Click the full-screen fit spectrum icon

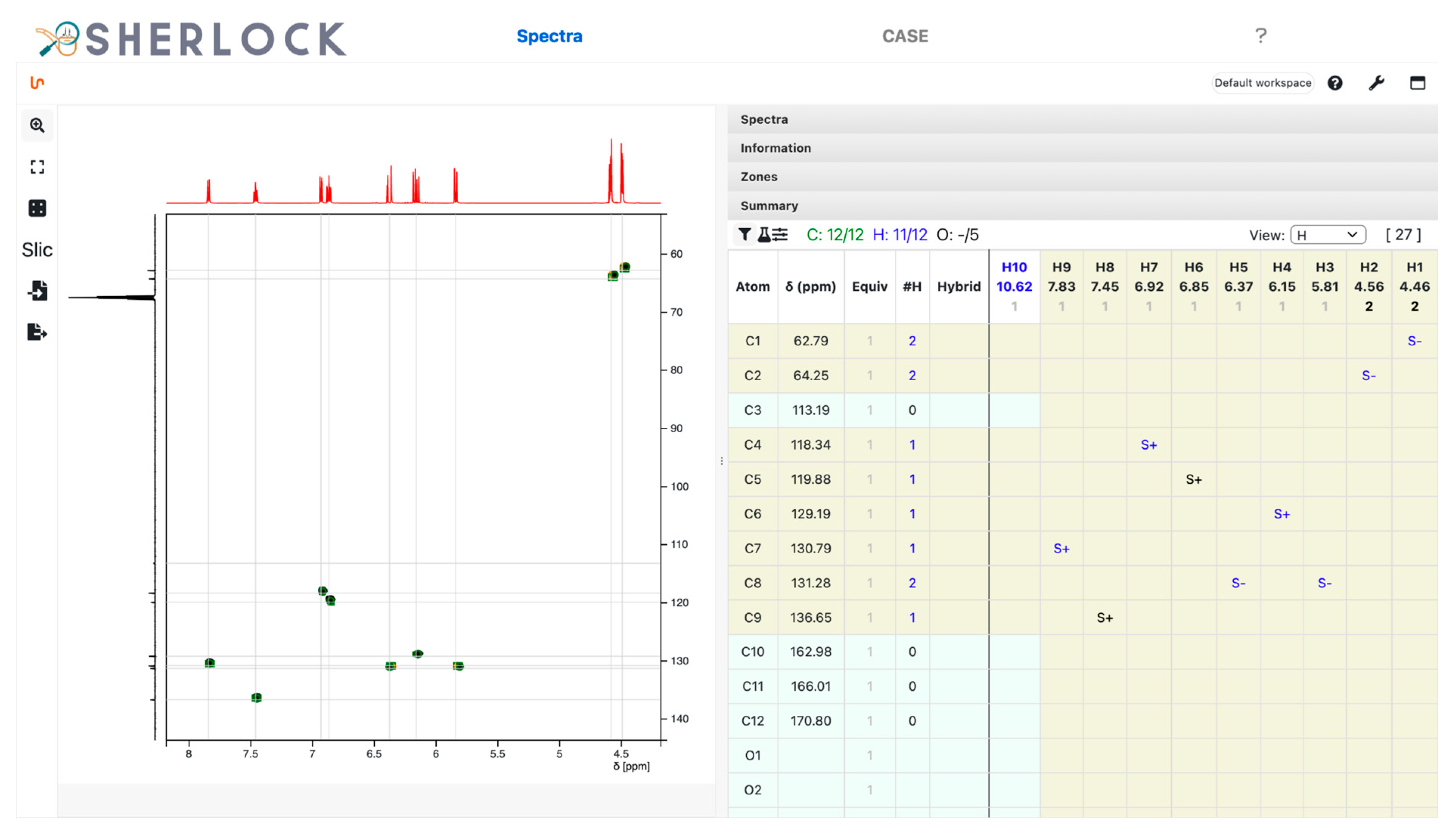click(x=37, y=167)
